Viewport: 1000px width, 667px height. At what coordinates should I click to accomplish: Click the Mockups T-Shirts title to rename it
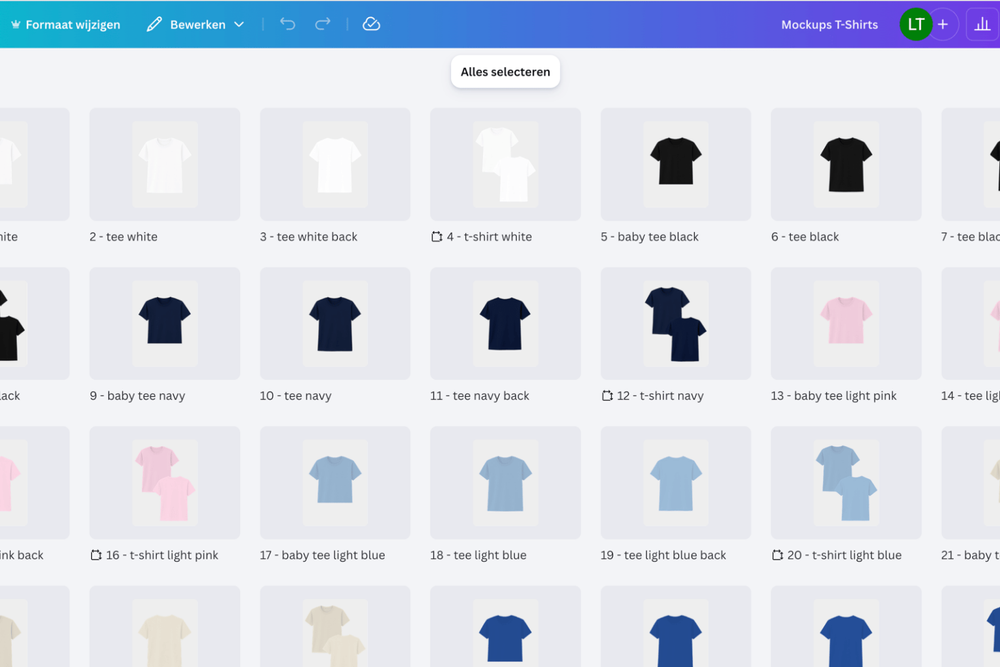pos(829,24)
